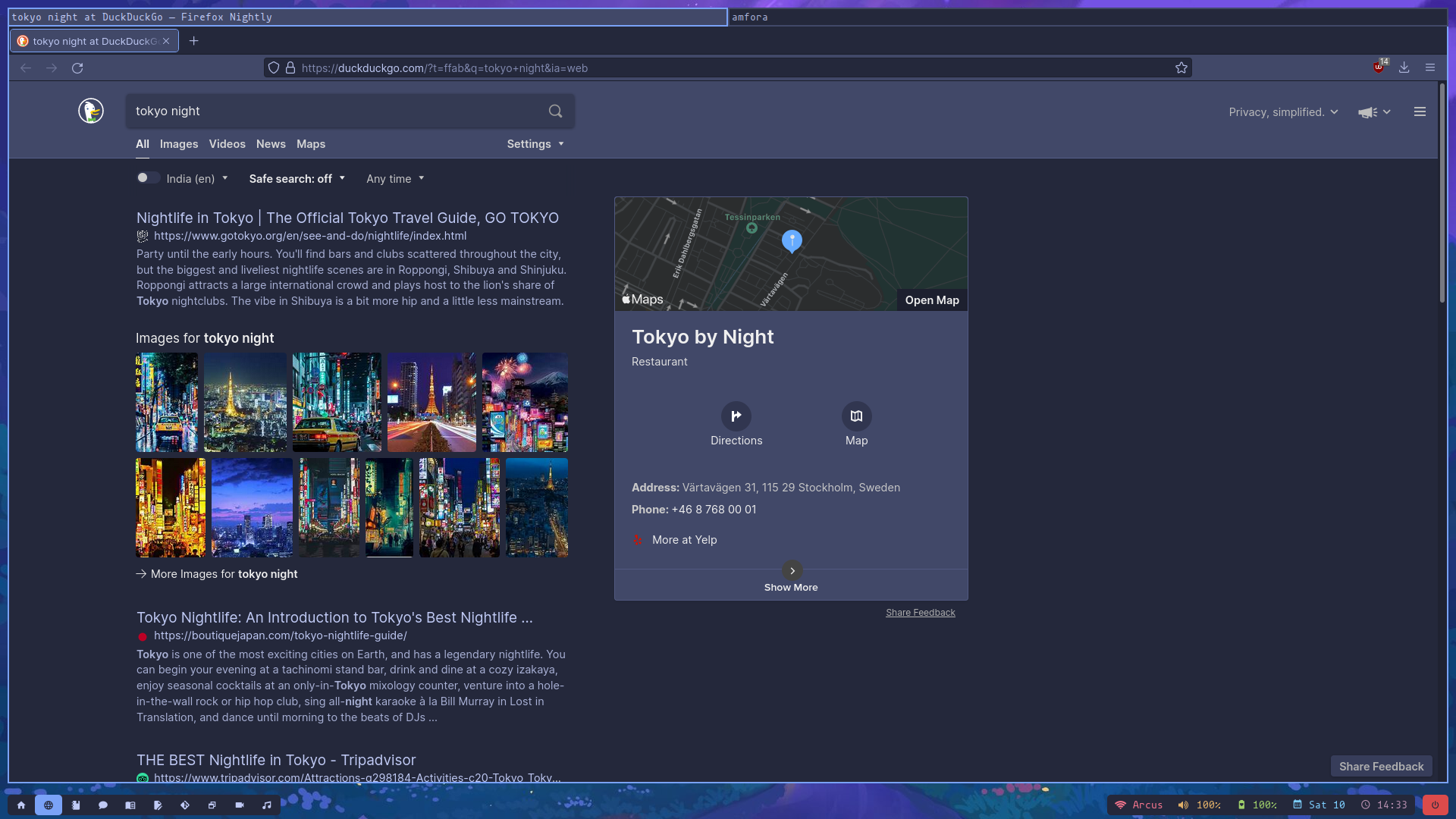
Task: Reload the page with the refresh icon
Action: (77, 68)
